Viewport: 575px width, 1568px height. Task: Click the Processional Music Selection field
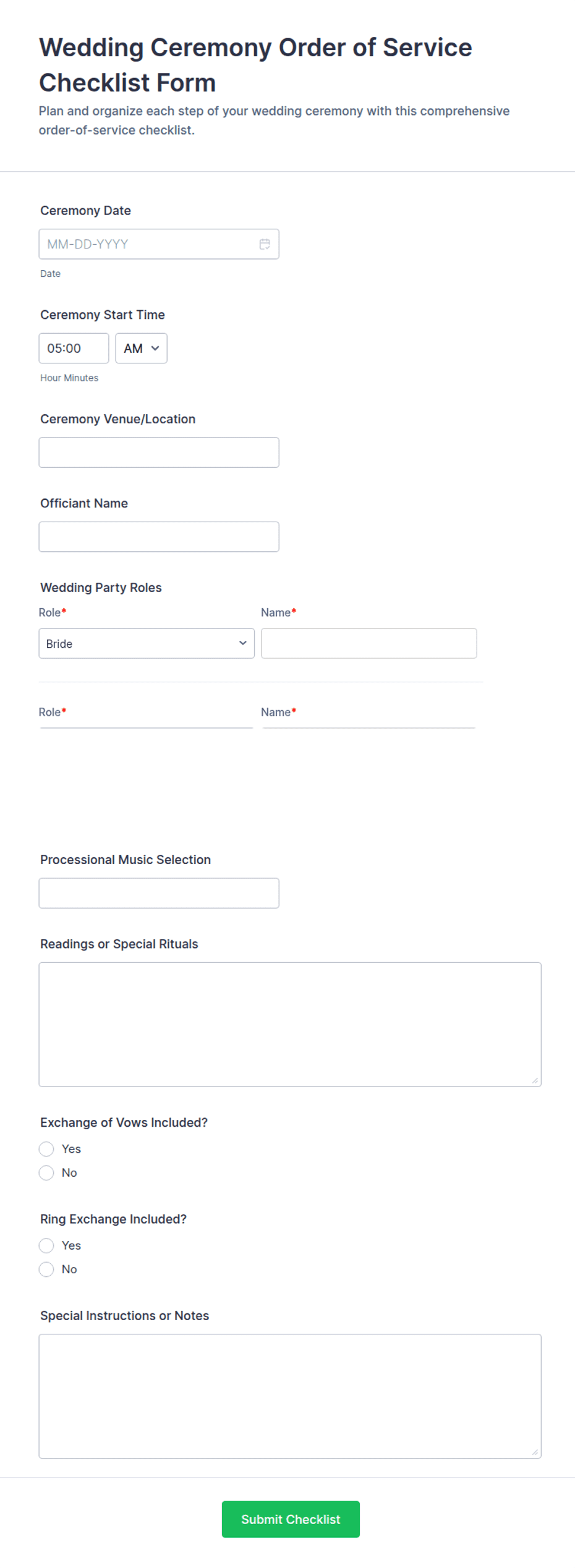coord(158,892)
